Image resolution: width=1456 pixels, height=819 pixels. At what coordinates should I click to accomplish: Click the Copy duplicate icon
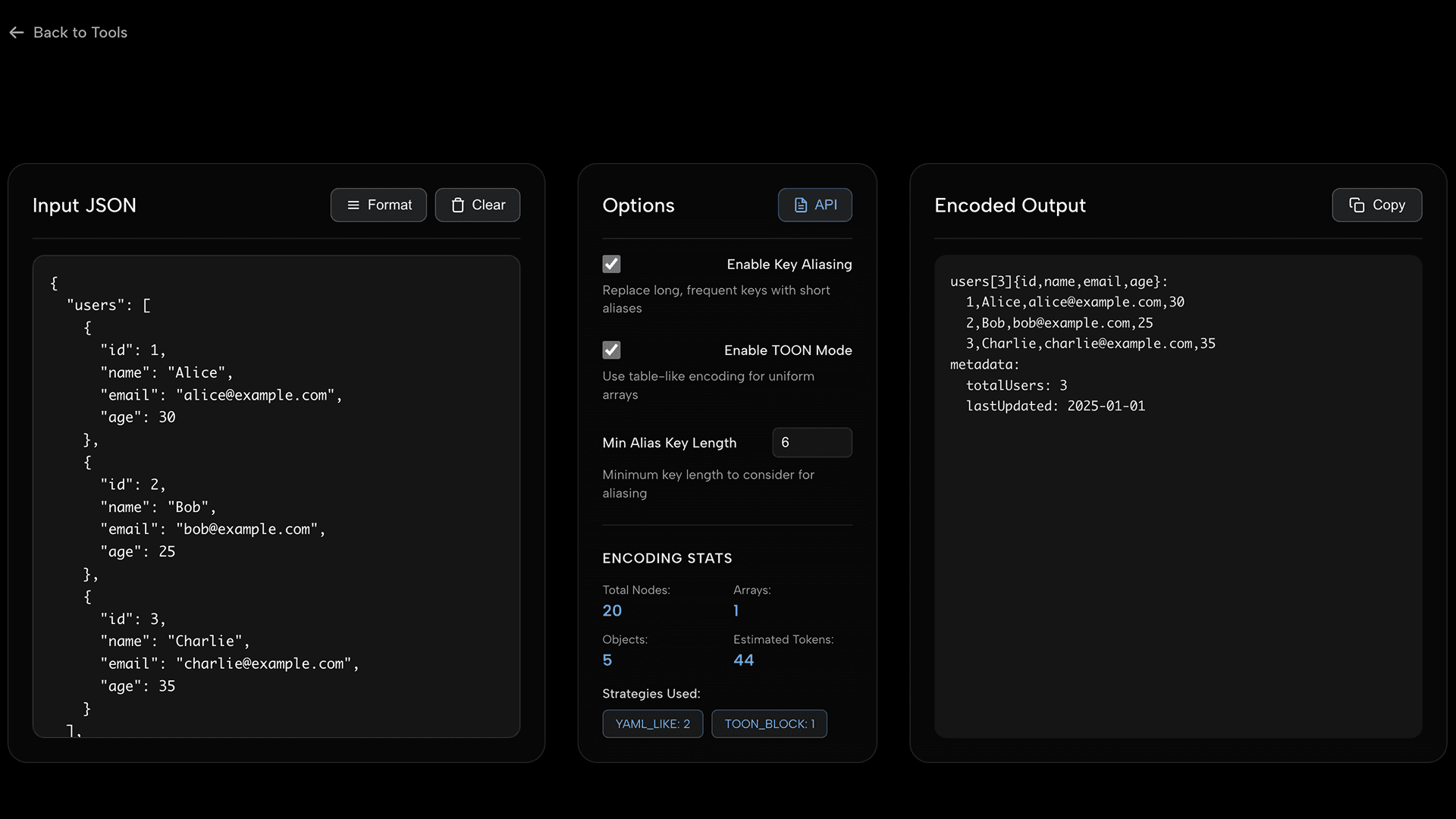pos(1356,206)
